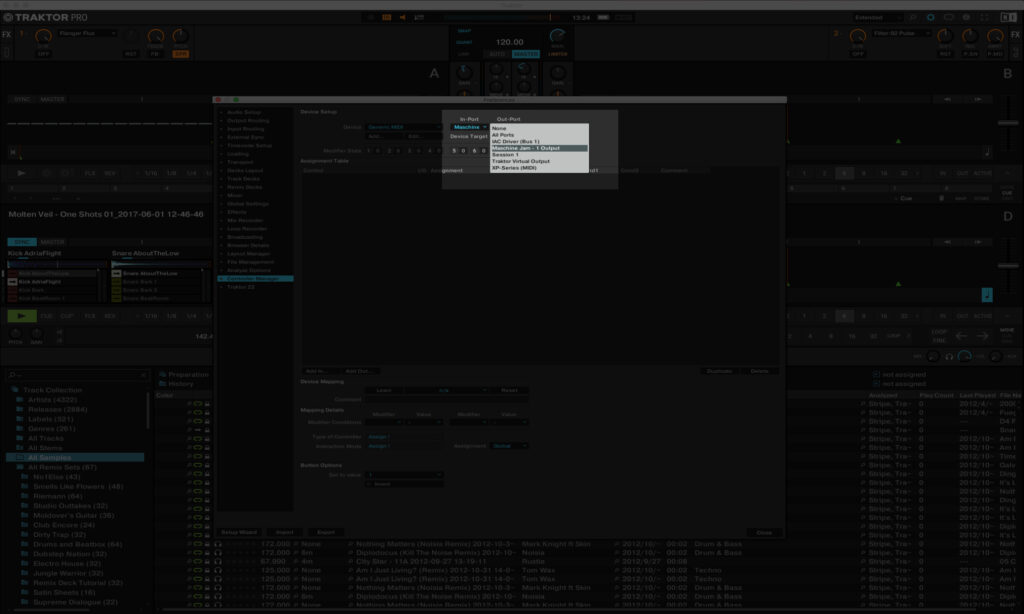Viewport: 1024px width, 614px height.
Task: Click the Delete assignment button
Action: click(x=760, y=371)
